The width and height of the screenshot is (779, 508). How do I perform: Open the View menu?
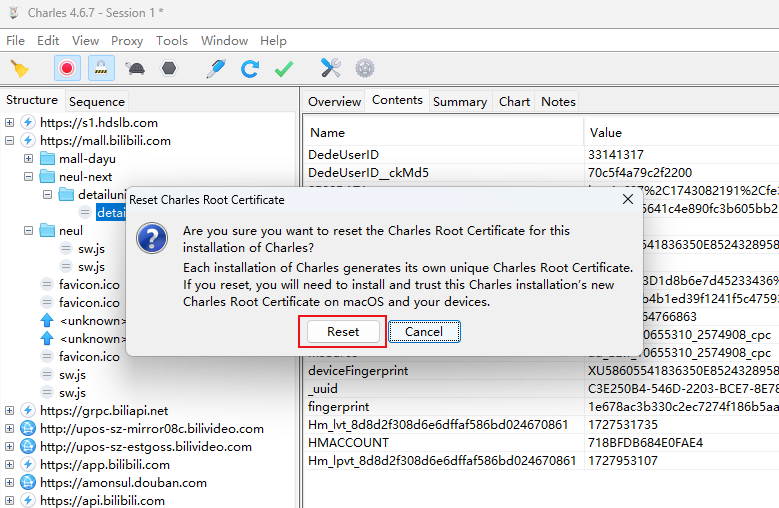[85, 41]
